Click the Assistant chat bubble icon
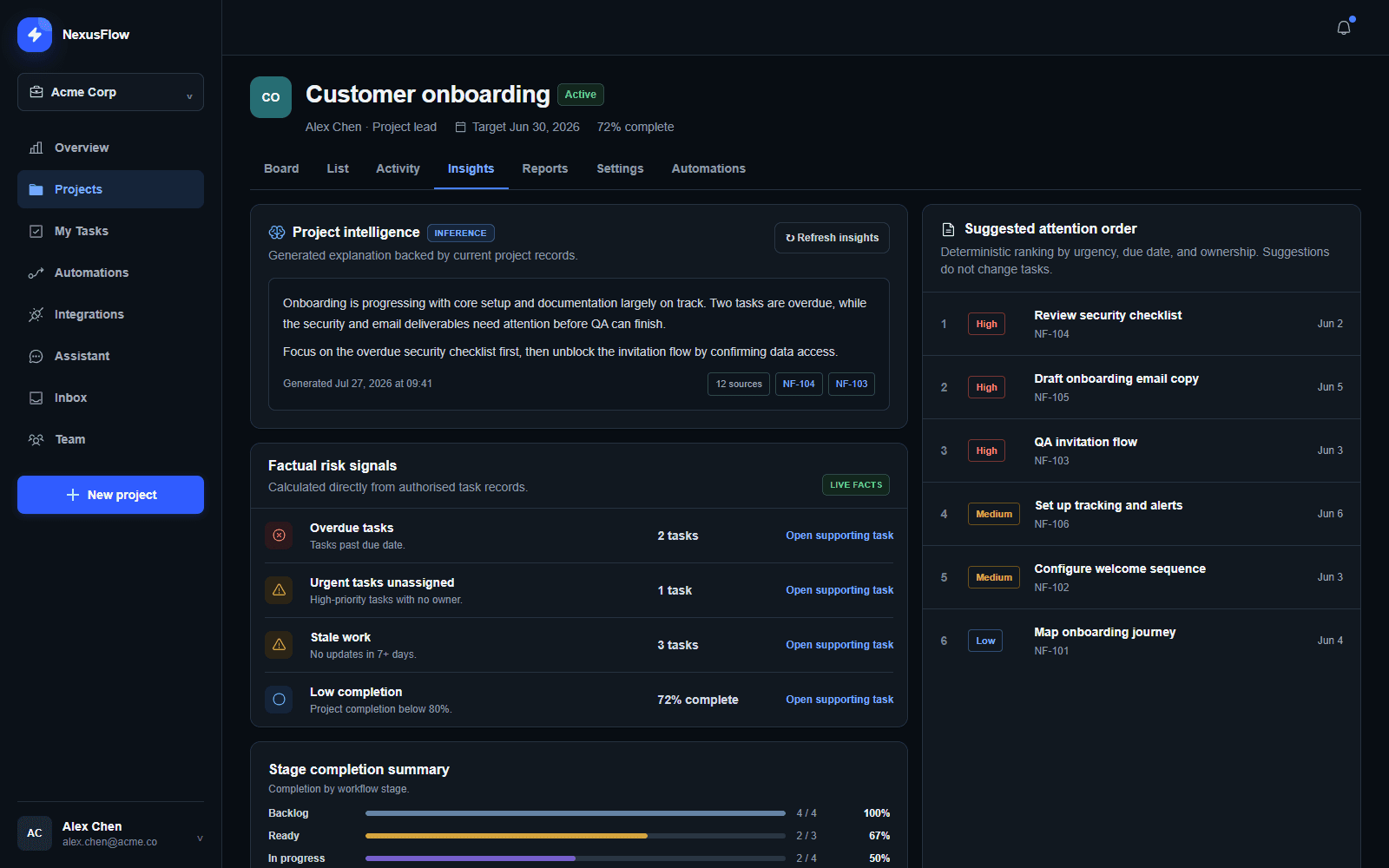This screenshot has width=1389, height=868. (x=36, y=356)
